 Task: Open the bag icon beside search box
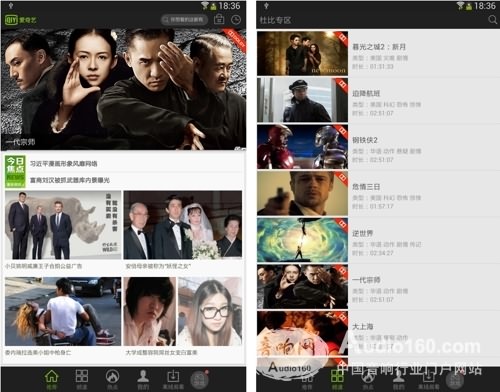219,19
